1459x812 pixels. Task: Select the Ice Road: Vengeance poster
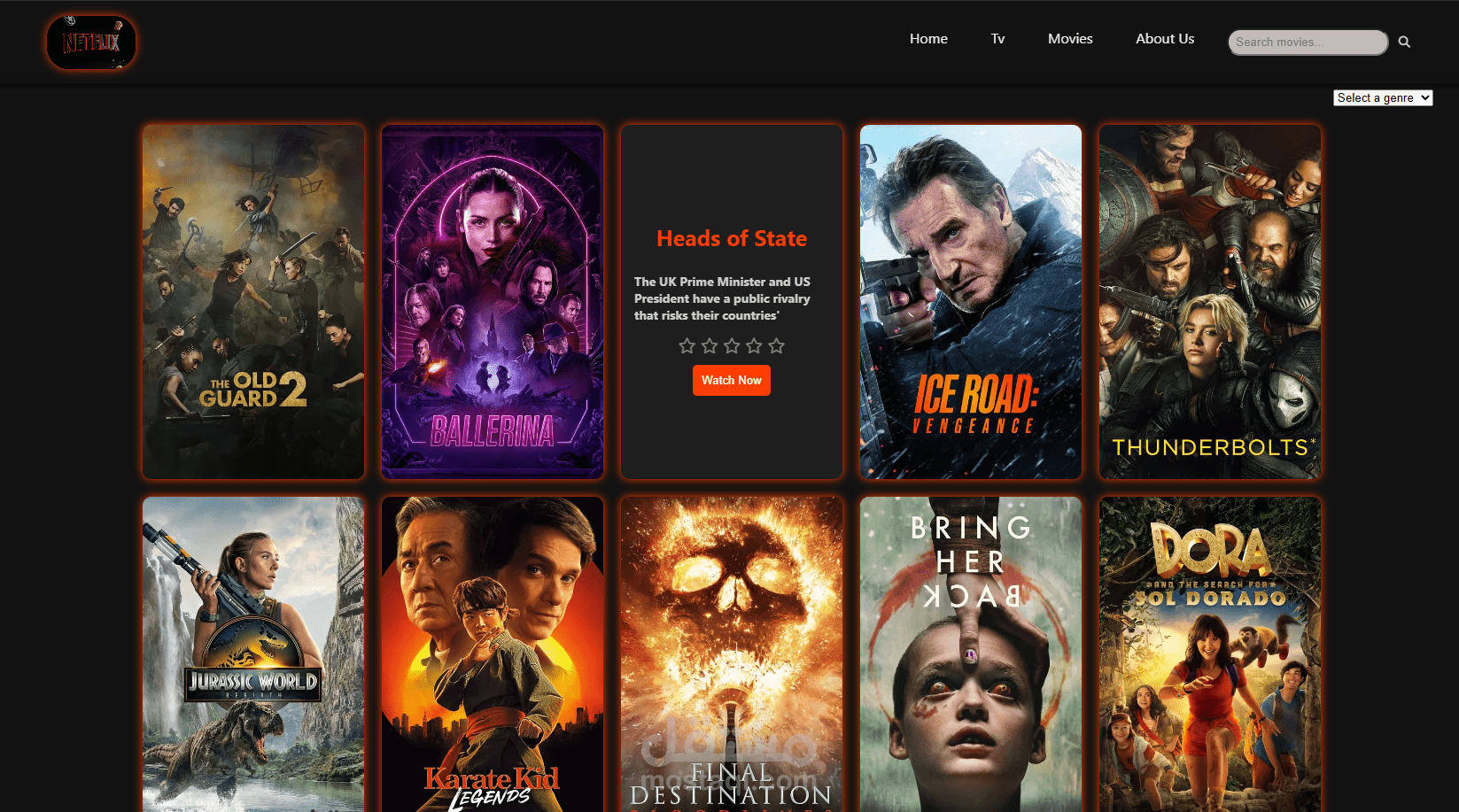pos(971,302)
